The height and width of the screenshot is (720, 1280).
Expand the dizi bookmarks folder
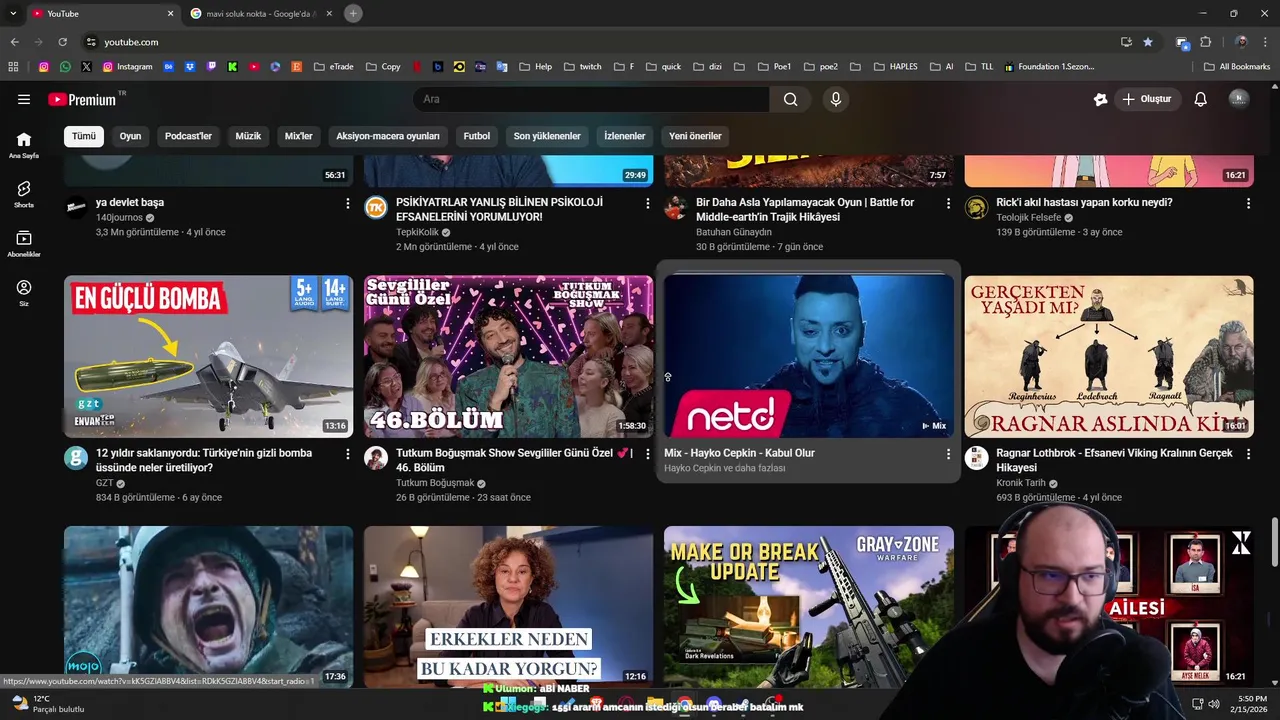coord(706,67)
